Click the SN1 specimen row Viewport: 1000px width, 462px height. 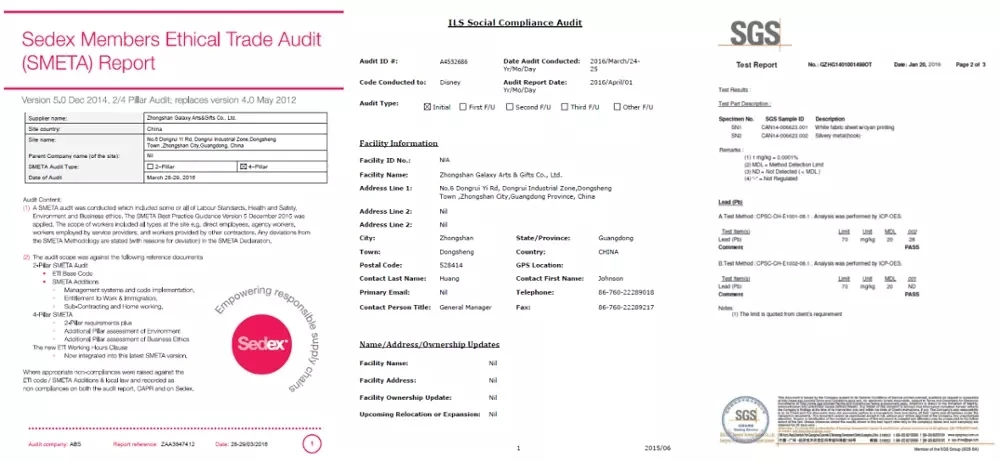tap(806, 128)
